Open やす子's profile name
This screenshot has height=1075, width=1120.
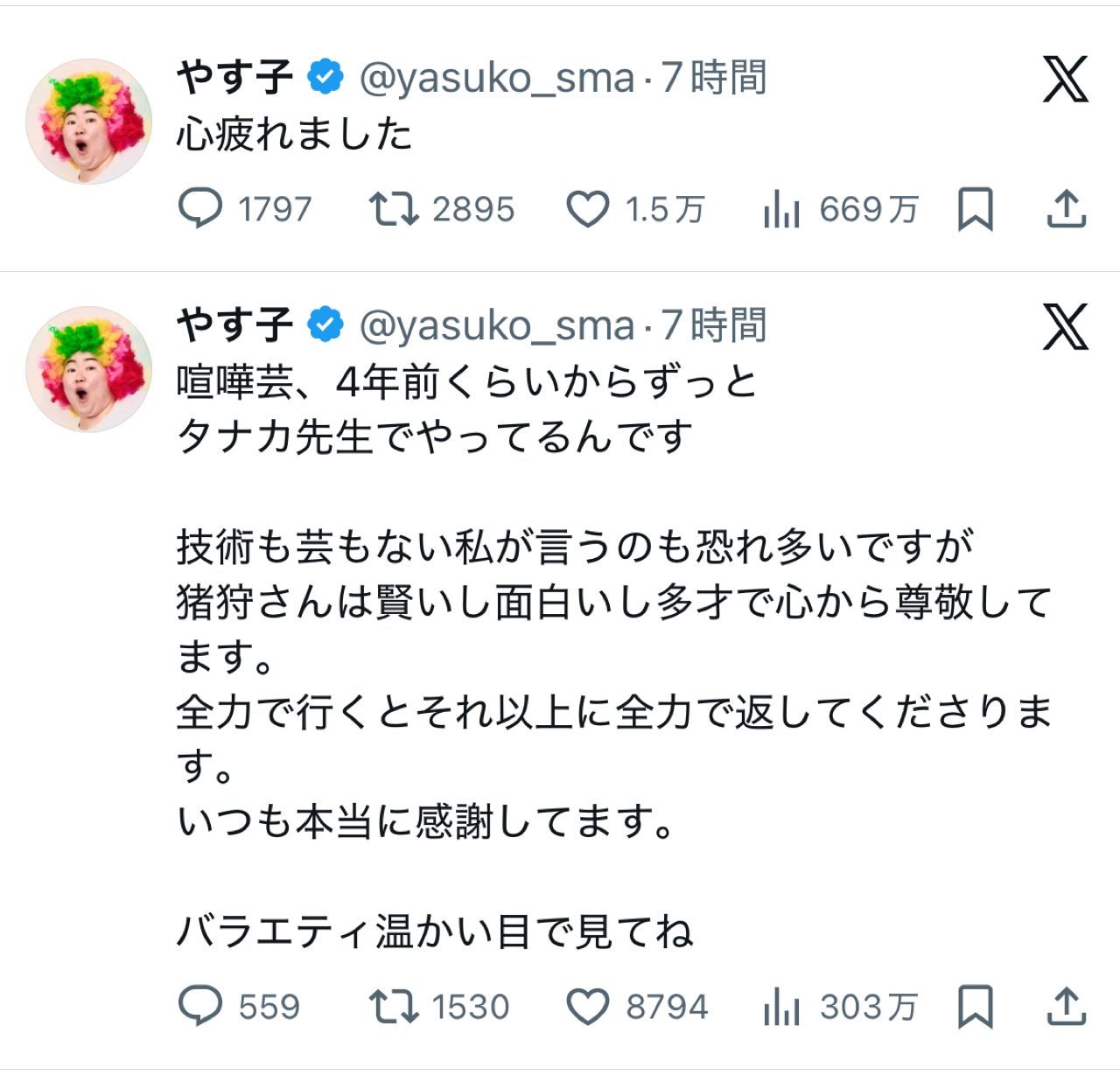[232, 77]
